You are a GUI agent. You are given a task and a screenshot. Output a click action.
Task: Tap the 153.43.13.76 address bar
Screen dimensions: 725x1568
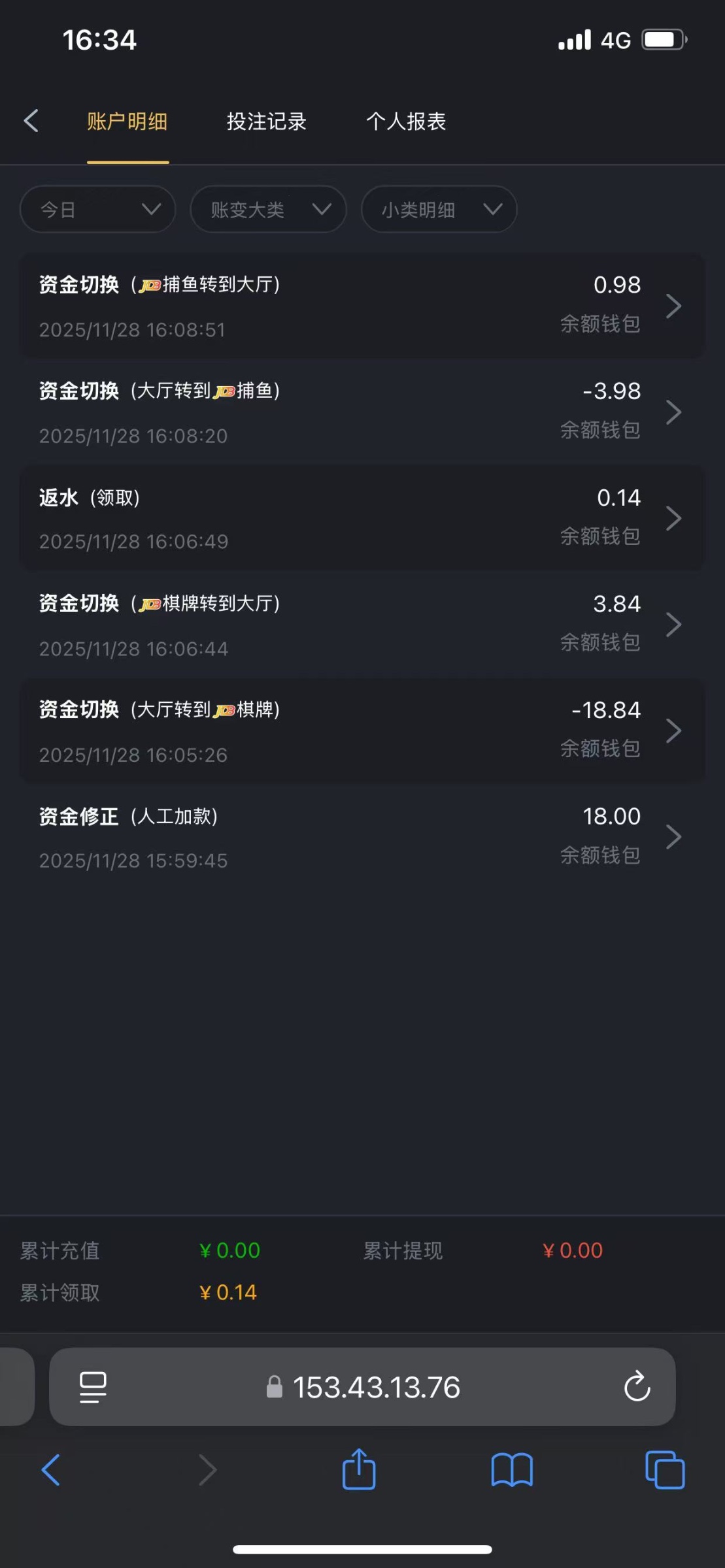point(376,1386)
